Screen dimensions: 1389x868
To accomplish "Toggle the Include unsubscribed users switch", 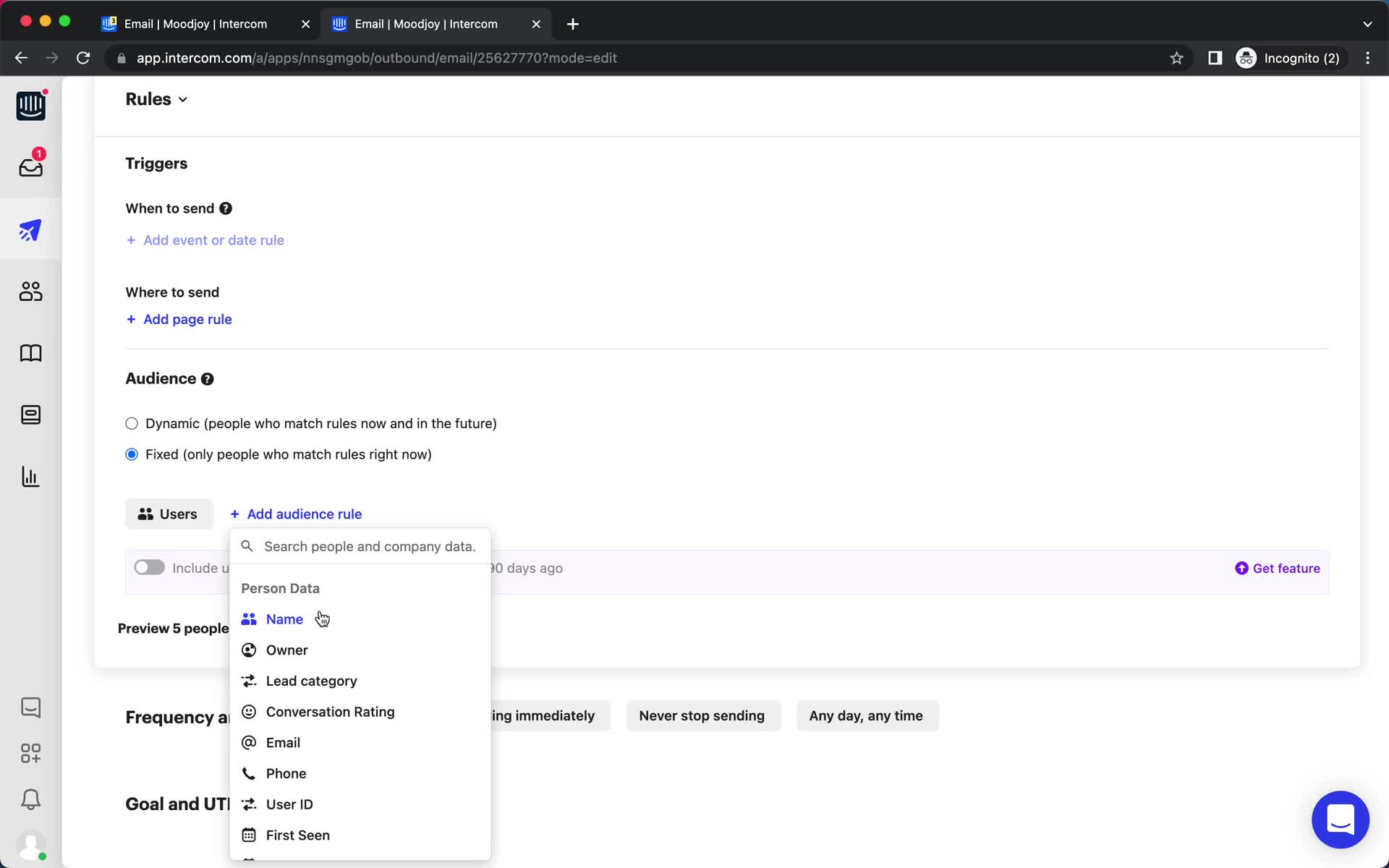I will tap(148, 568).
